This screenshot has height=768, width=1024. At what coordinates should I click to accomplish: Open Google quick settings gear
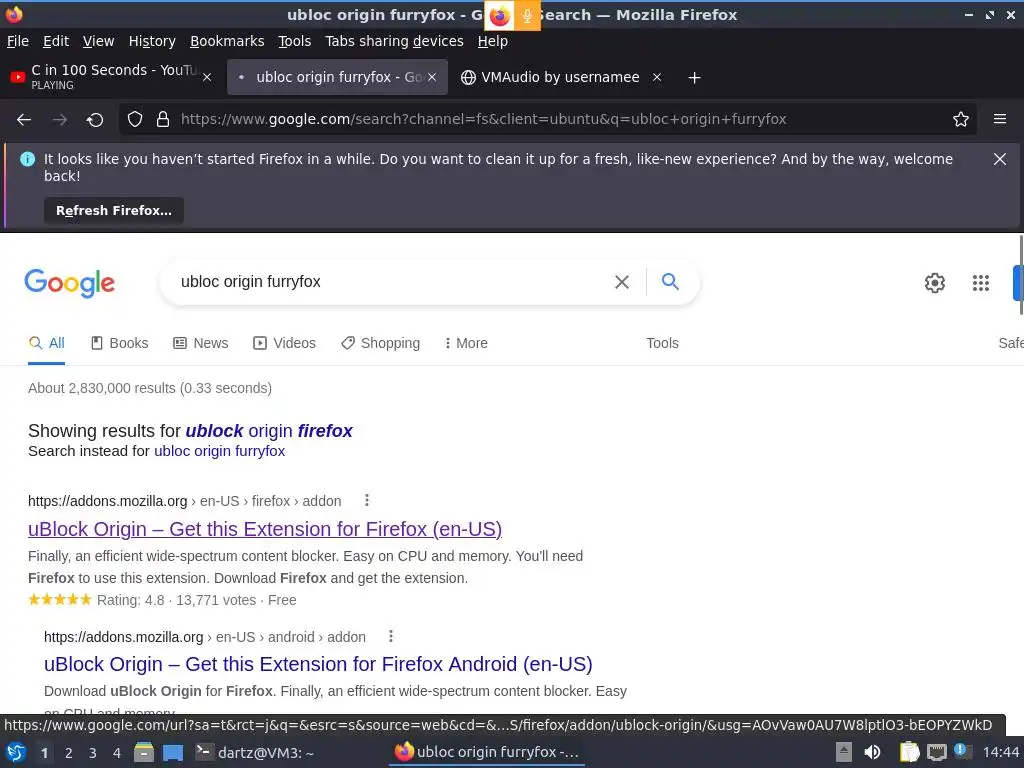tap(935, 283)
